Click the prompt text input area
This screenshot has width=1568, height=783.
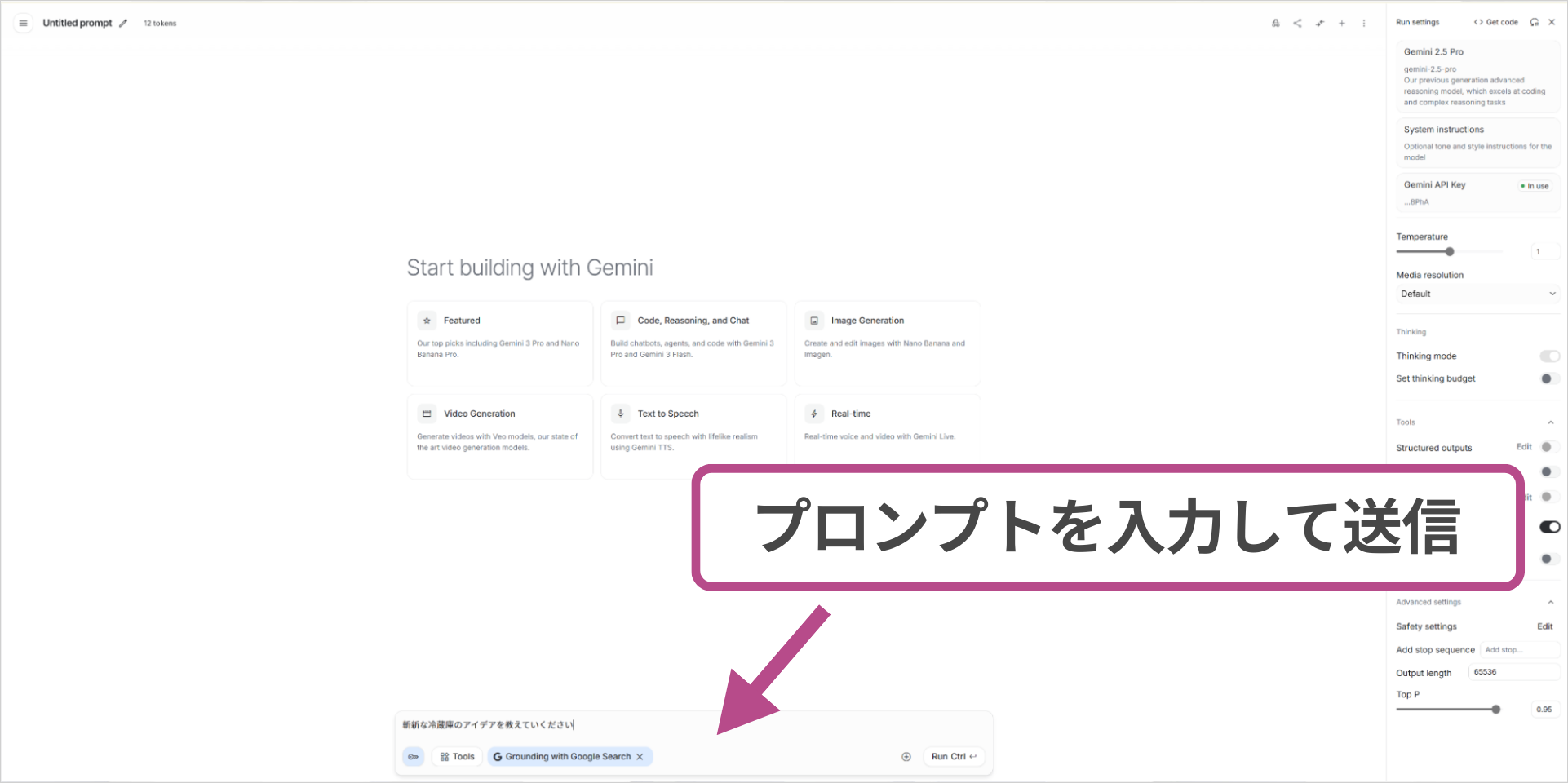coord(693,724)
